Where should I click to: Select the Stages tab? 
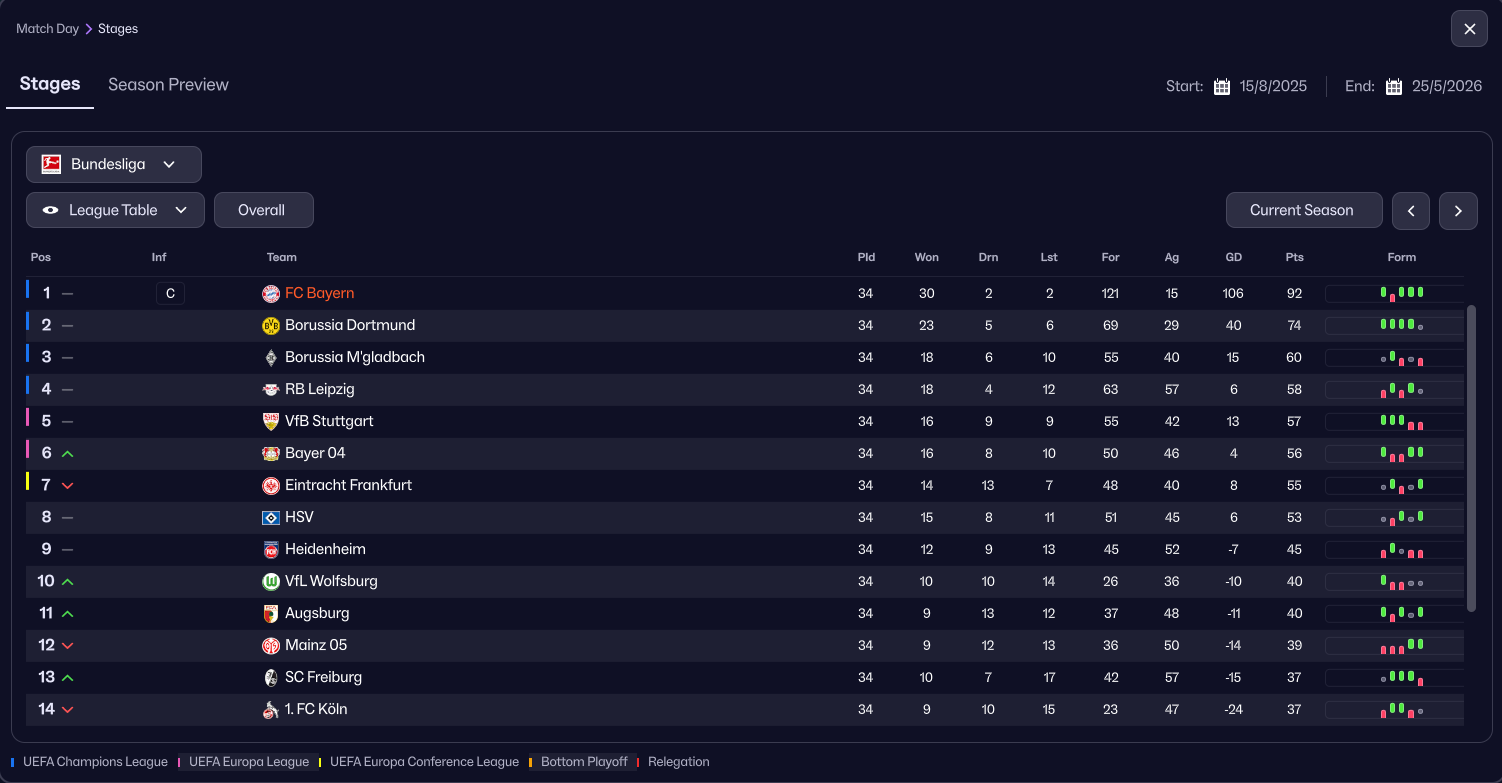click(50, 84)
